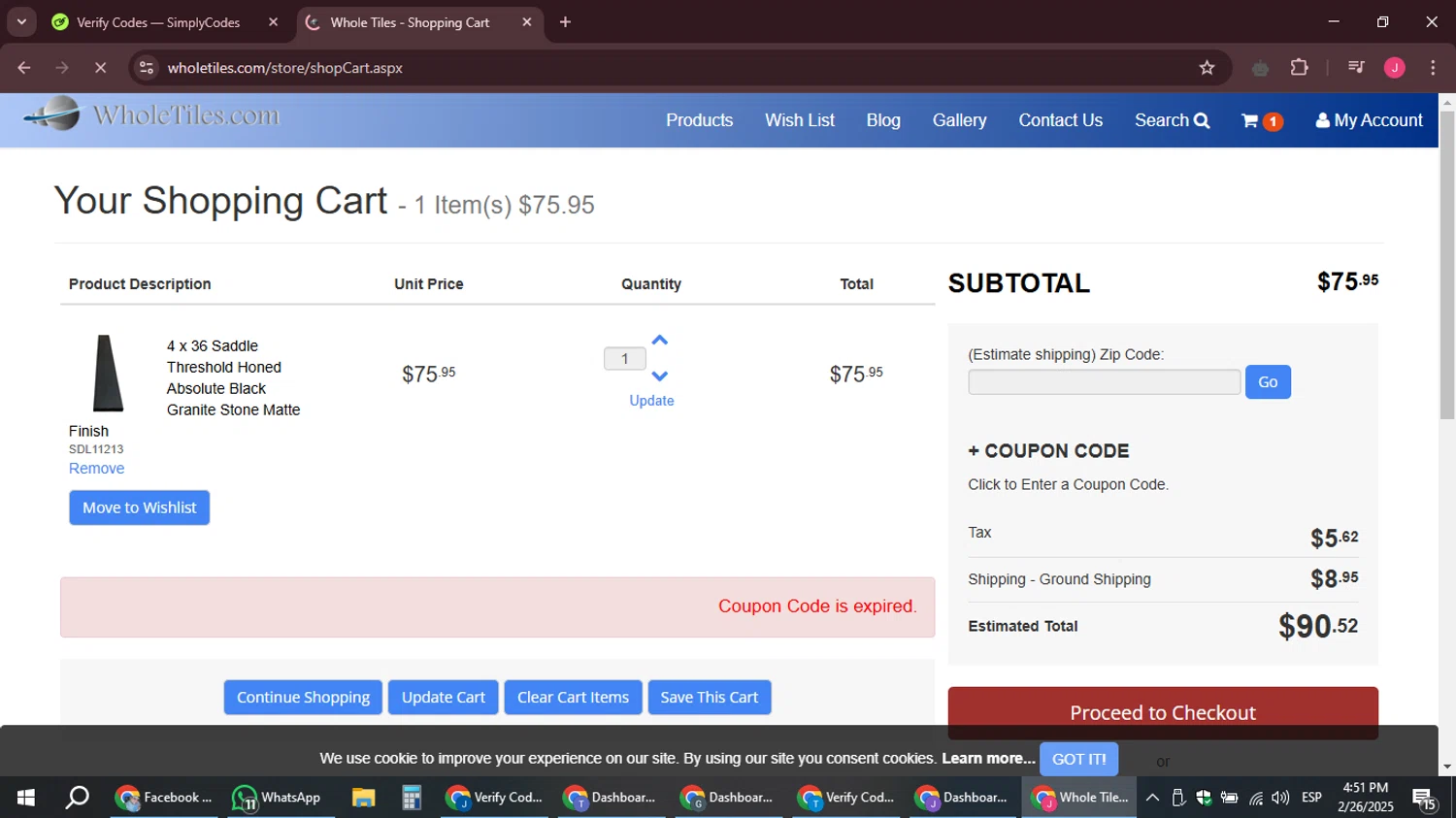1456x818 pixels.
Task: Open the Chrome three-dot menu
Action: (x=1433, y=68)
